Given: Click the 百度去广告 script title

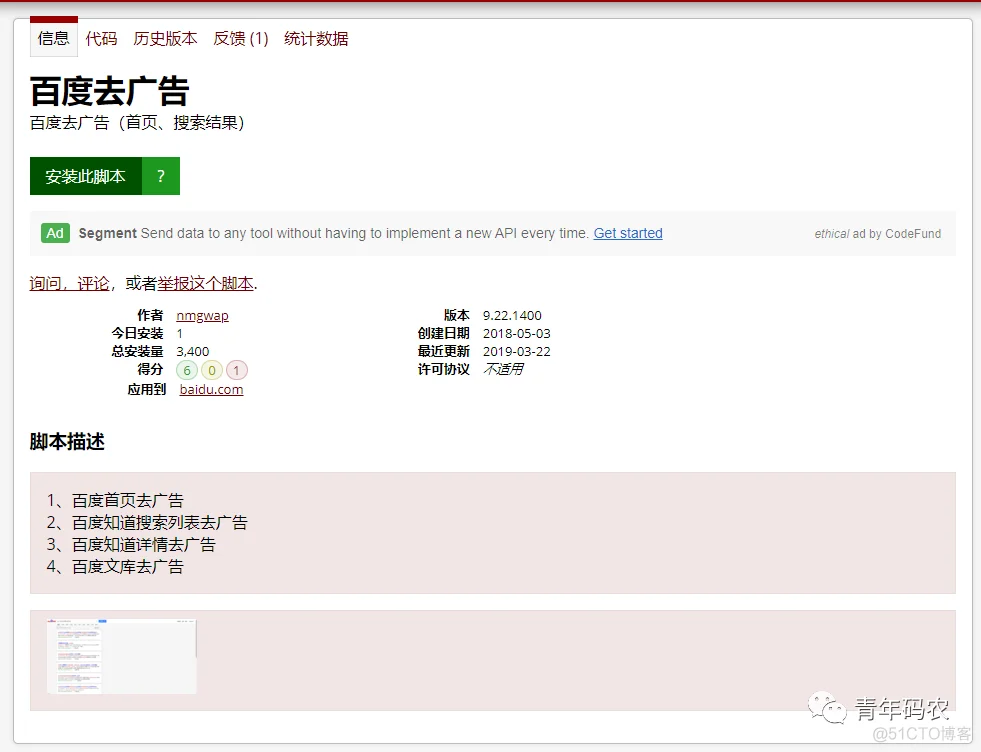Looking at the screenshot, I should click(109, 91).
